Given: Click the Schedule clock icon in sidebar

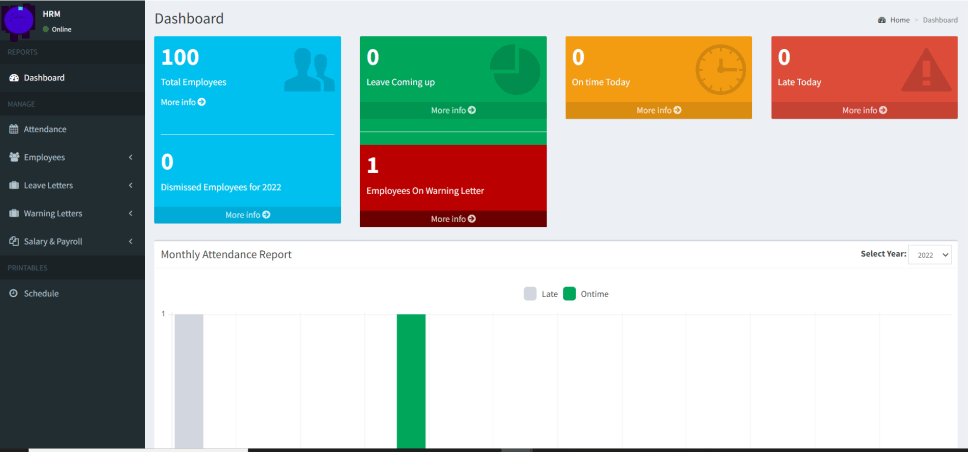Looking at the screenshot, I should coord(14,293).
